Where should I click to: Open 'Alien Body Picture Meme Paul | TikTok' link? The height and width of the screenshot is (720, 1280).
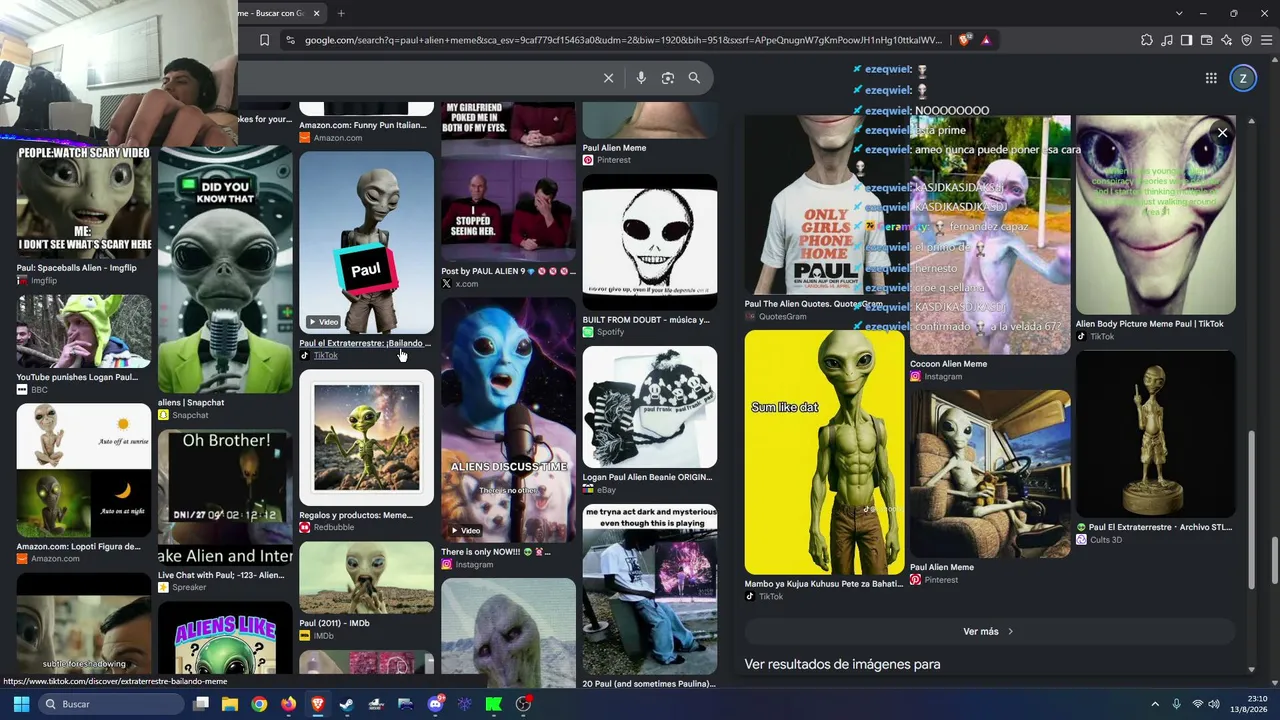[1150, 324]
